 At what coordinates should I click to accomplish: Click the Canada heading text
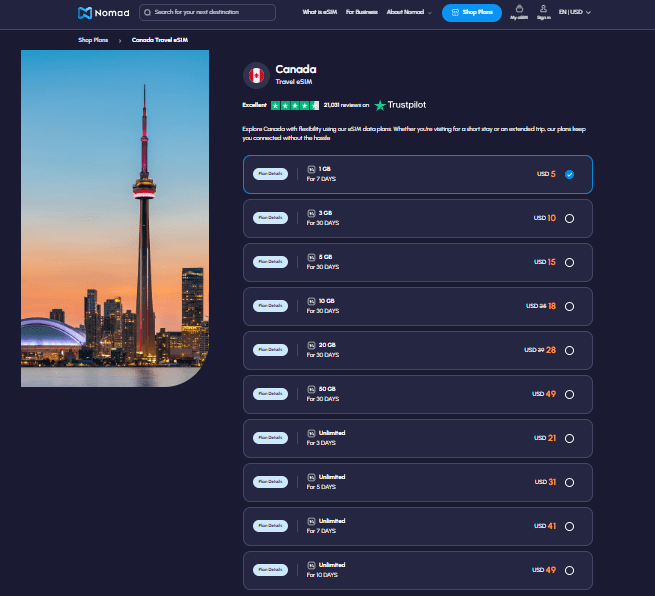[296, 69]
